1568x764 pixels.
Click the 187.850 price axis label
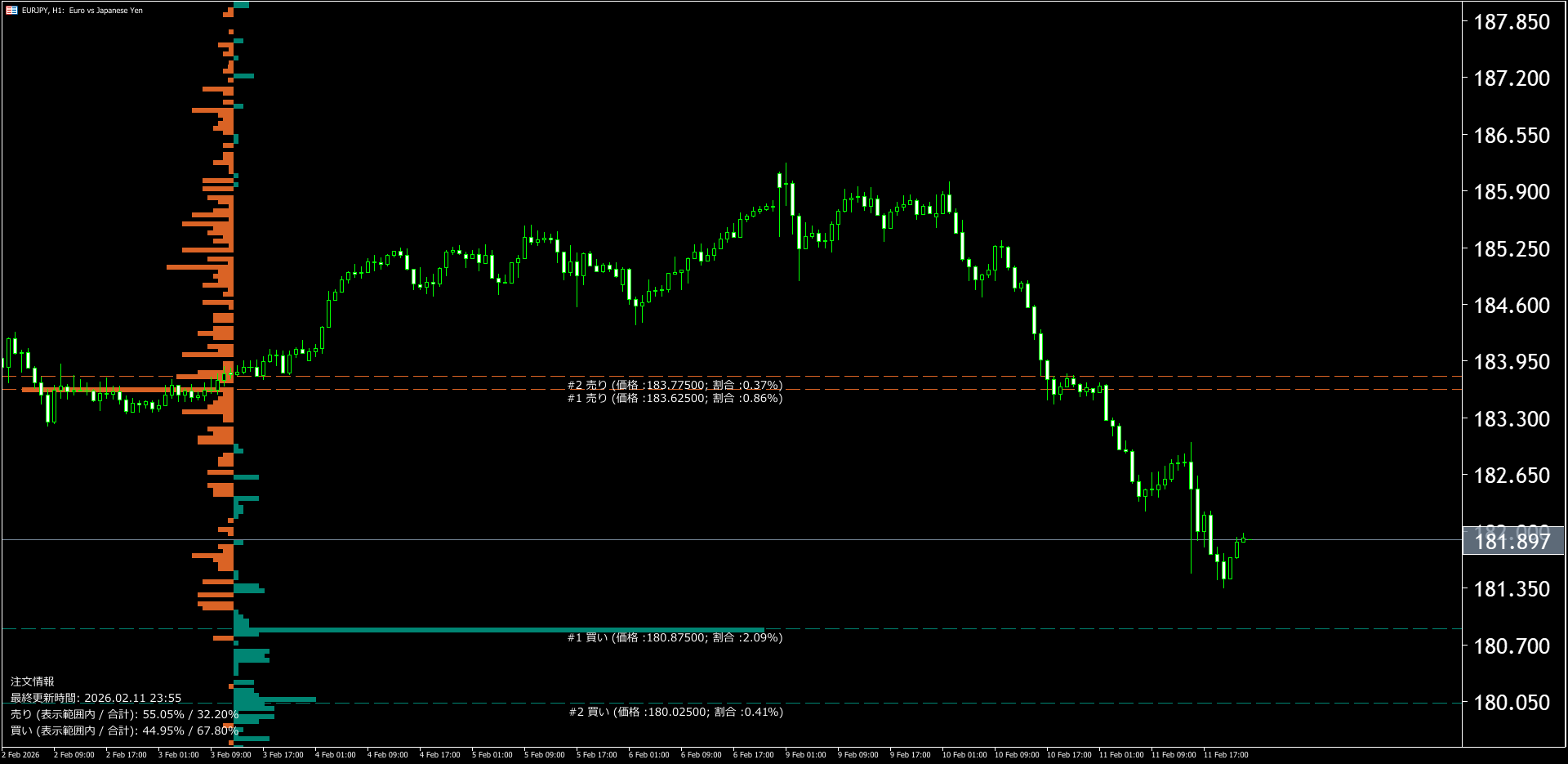[1511, 22]
